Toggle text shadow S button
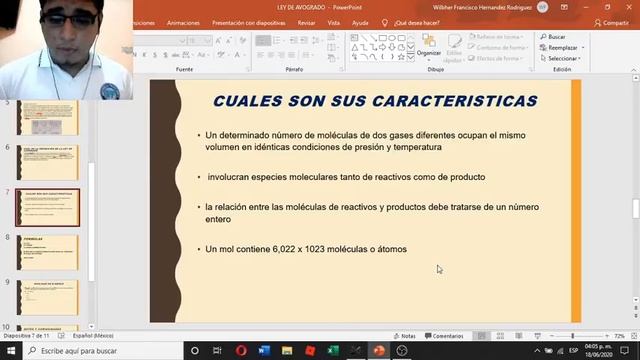The width and height of the screenshot is (640, 360). (165, 55)
